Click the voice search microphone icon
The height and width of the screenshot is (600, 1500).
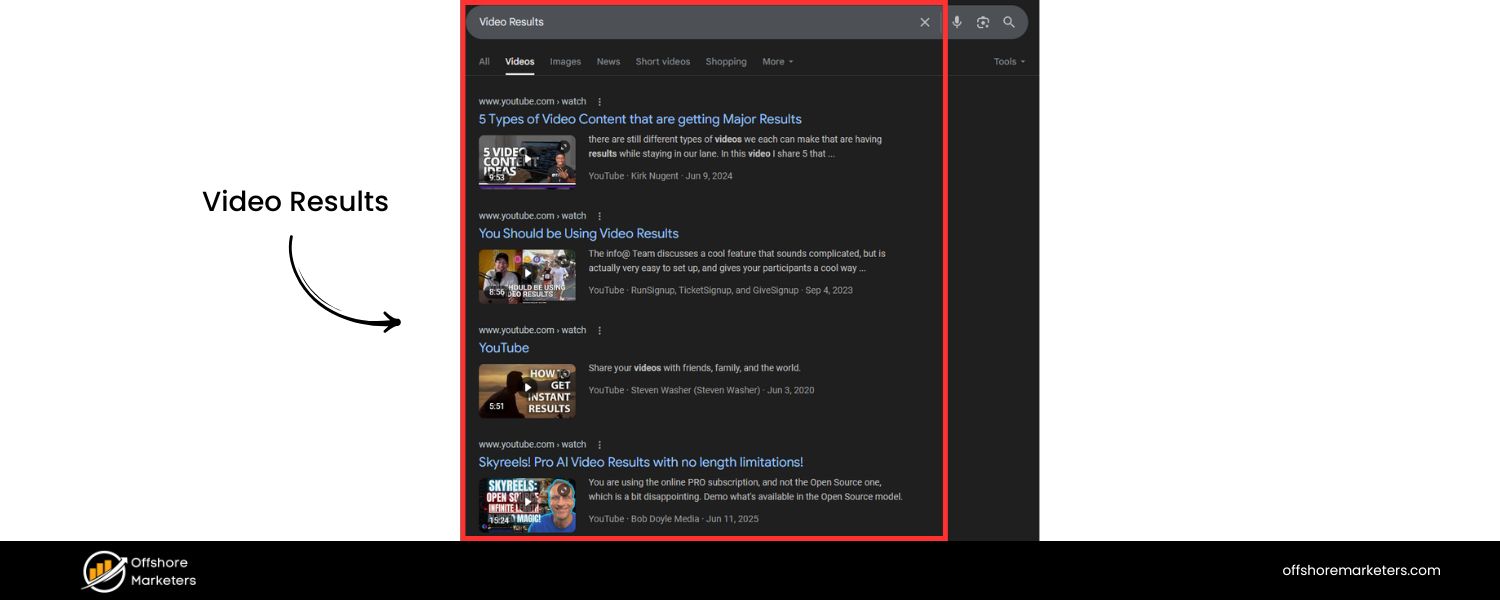click(x=957, y=22)
